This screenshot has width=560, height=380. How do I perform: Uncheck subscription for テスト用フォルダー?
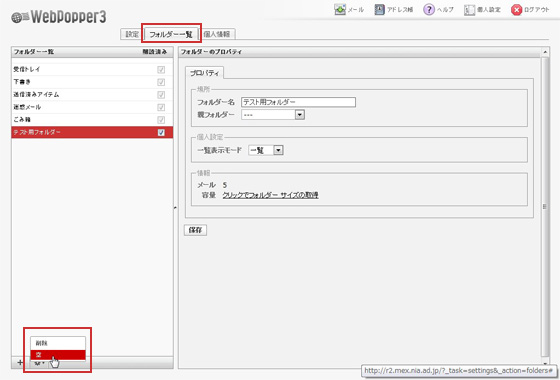click(x=161, y=132)
